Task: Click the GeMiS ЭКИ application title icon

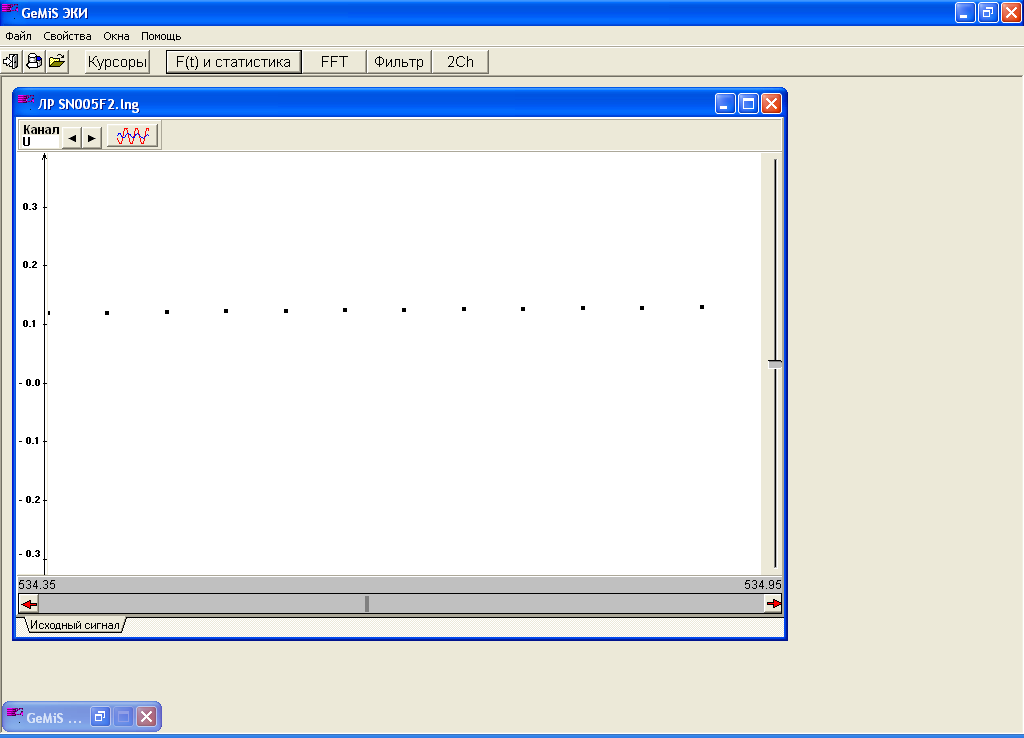Action: click(x=10, y=11)
